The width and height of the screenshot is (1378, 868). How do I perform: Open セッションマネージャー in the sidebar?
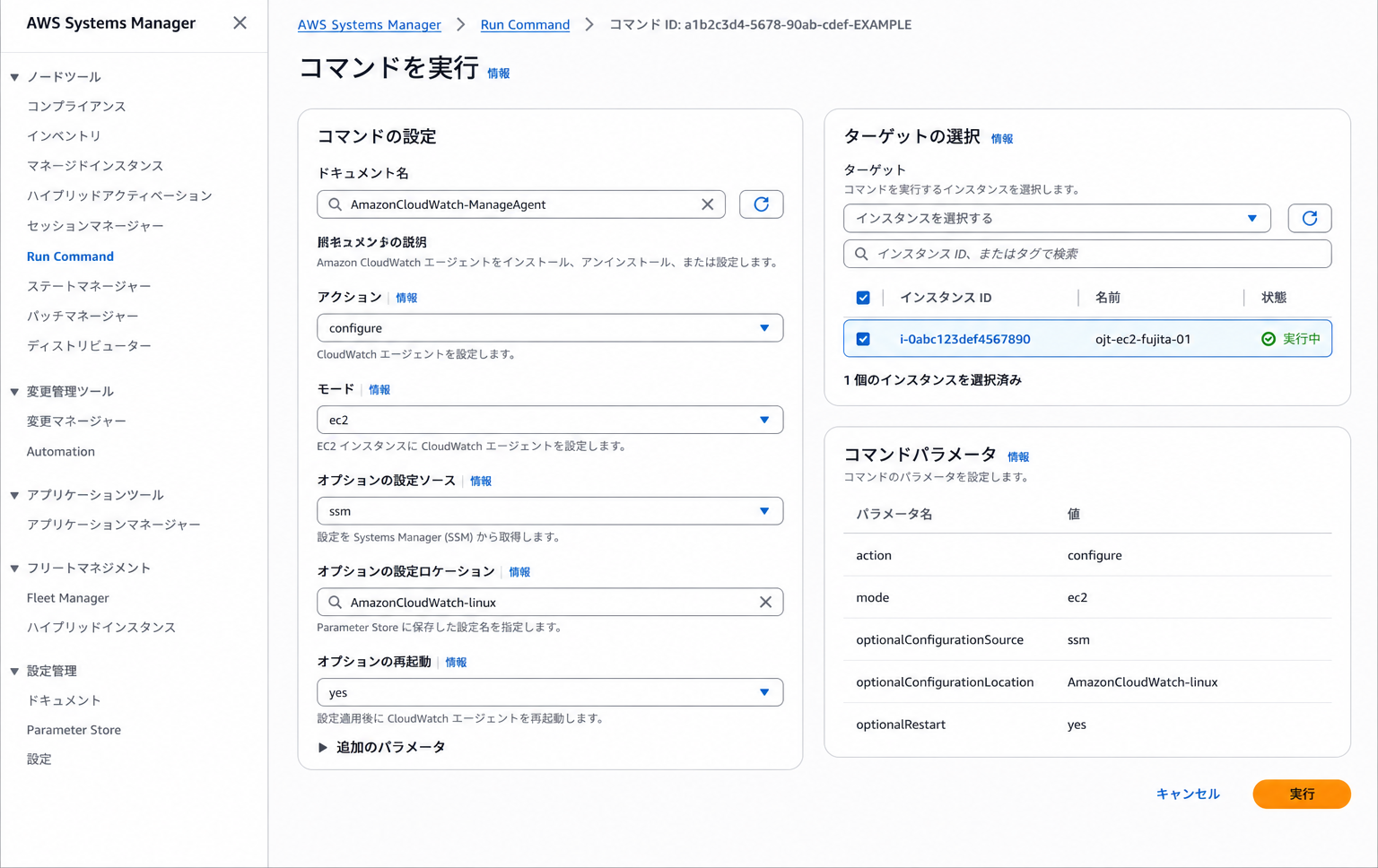(95, 226)
